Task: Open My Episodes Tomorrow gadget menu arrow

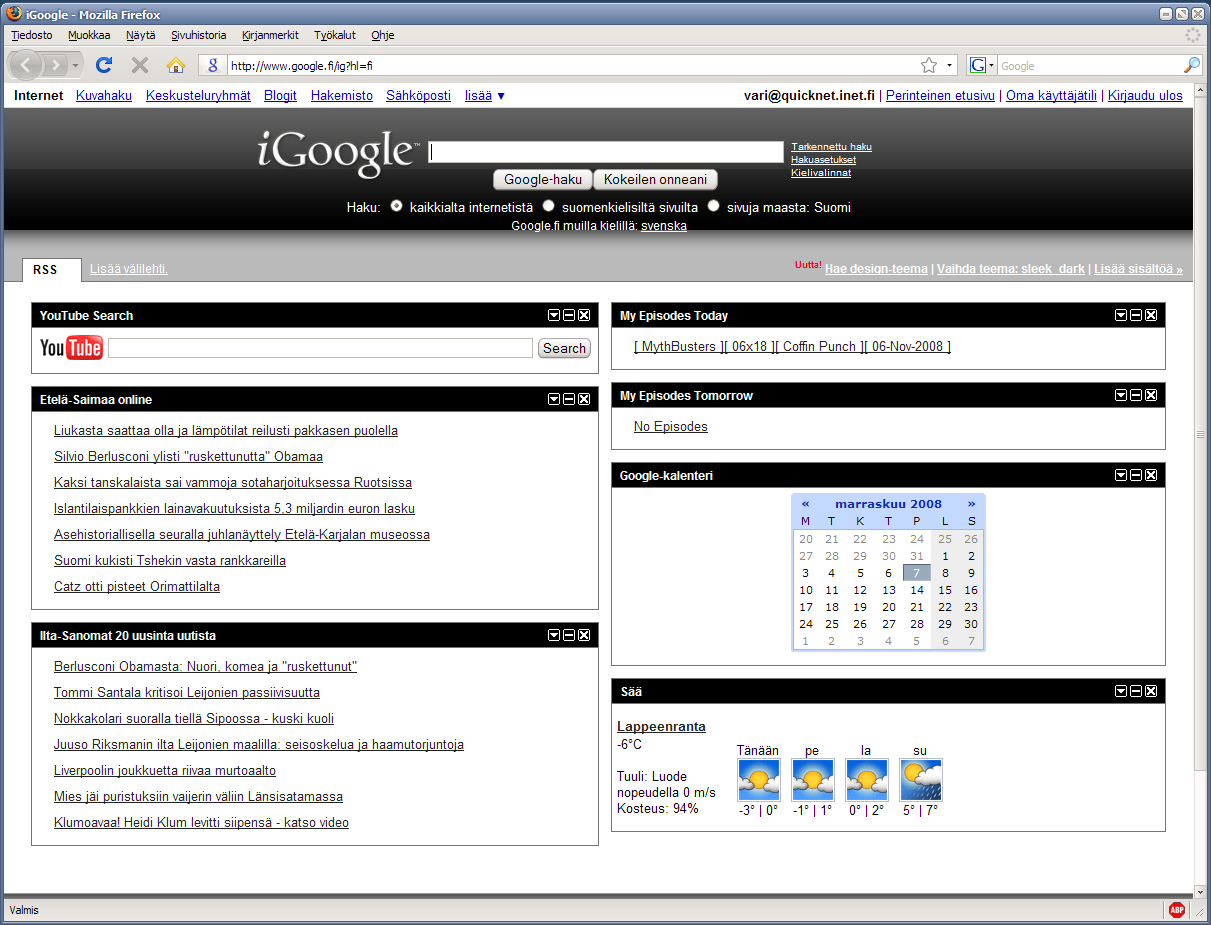Action: click(x=1121, y=395)
